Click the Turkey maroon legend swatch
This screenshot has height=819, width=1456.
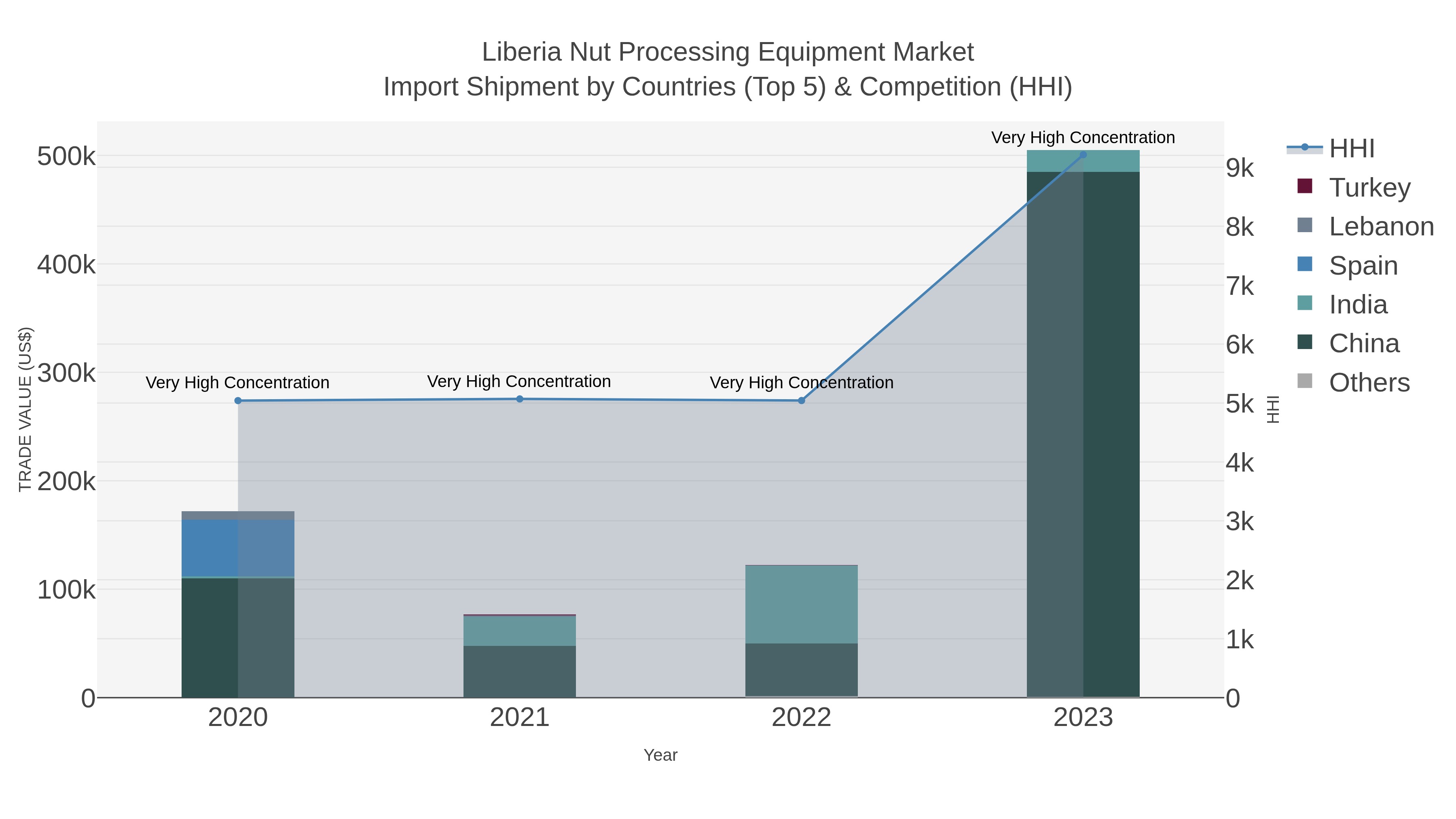click(x=1304, y=186)
